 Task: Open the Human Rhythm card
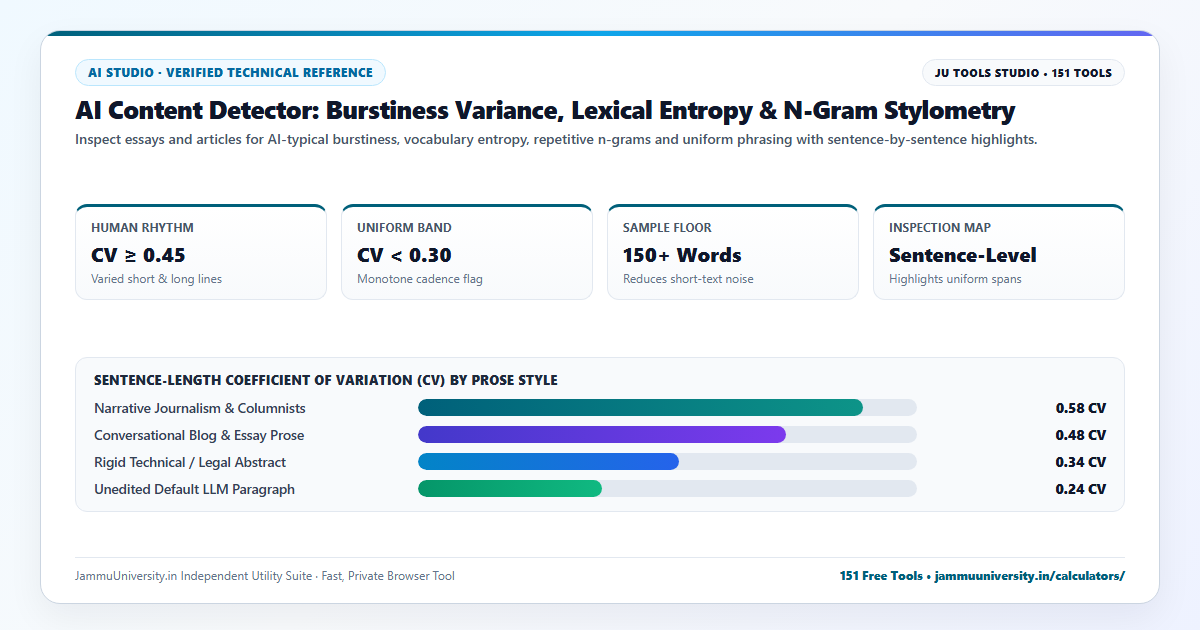click(201, 252)
